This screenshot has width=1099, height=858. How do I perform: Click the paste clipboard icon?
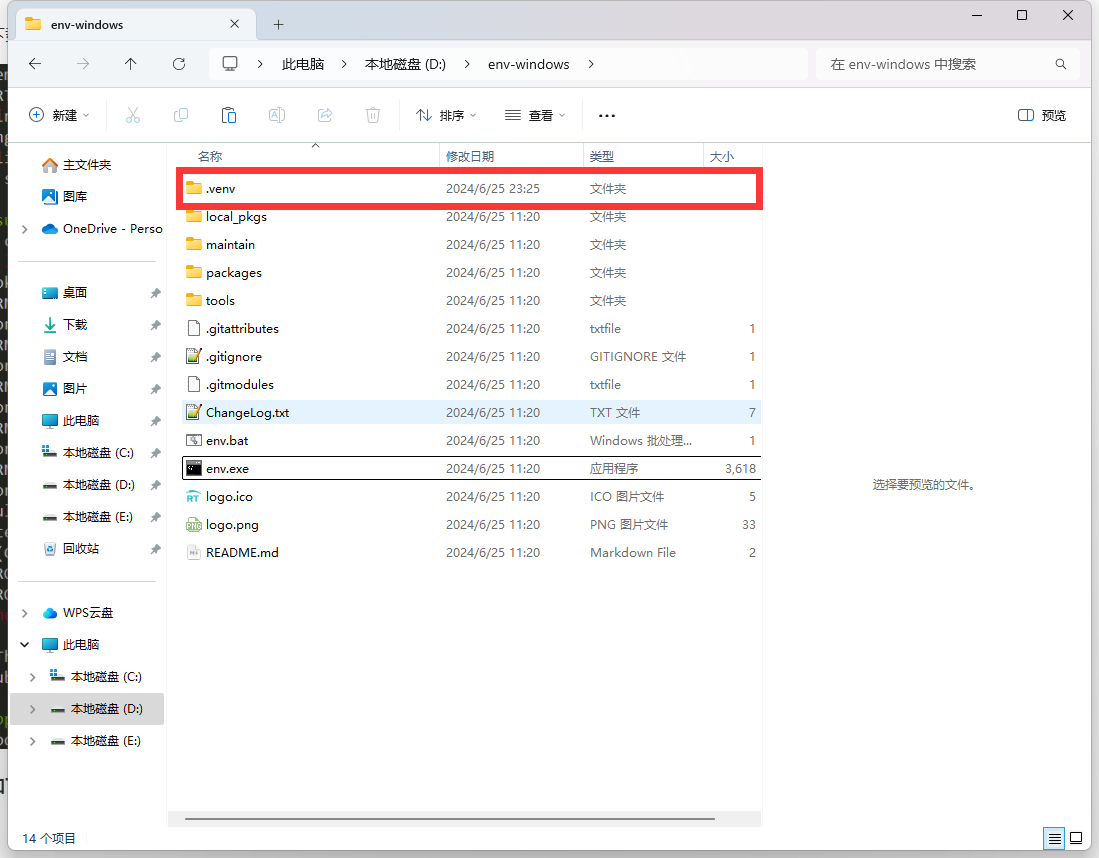click(x=228, y=115)
